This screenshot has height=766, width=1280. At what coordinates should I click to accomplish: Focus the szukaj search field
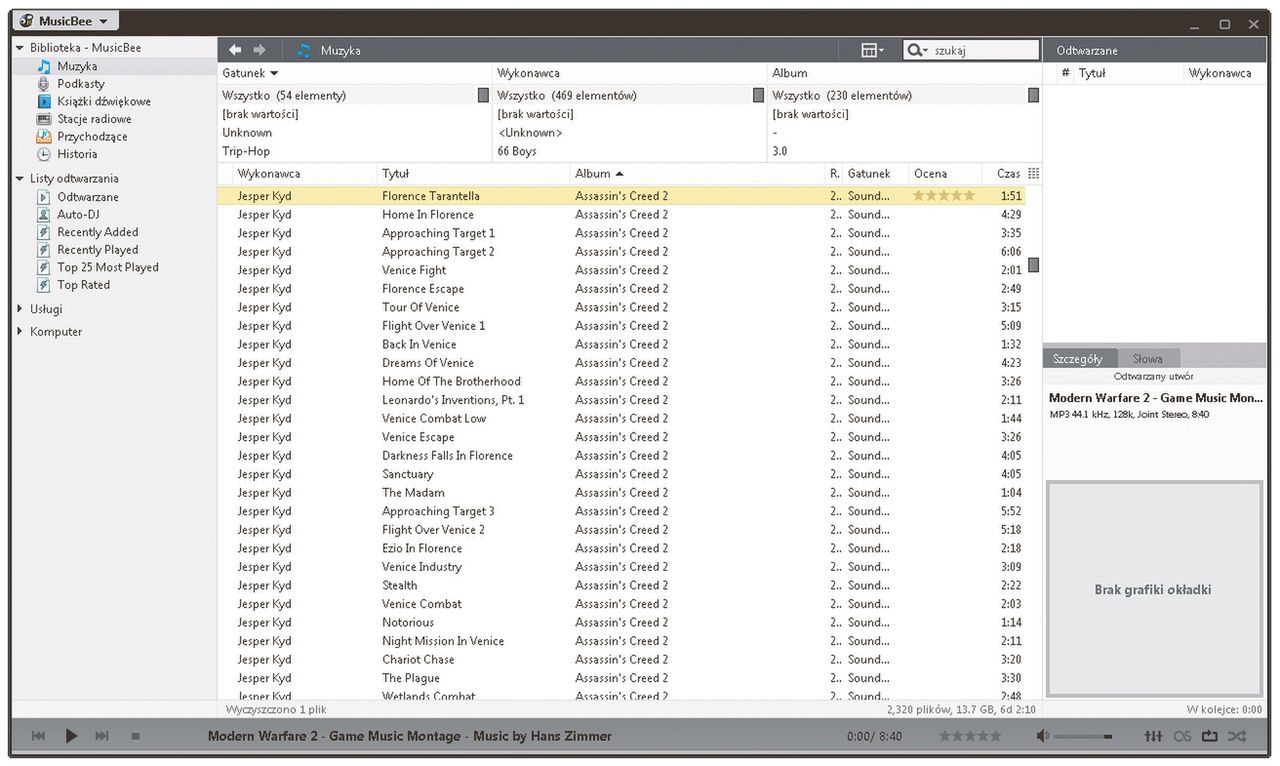[x=985, y=50]
